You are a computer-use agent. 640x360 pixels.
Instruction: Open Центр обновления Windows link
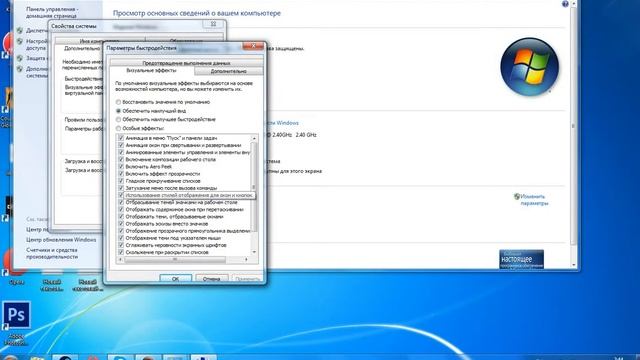click(x=61, y=240)
